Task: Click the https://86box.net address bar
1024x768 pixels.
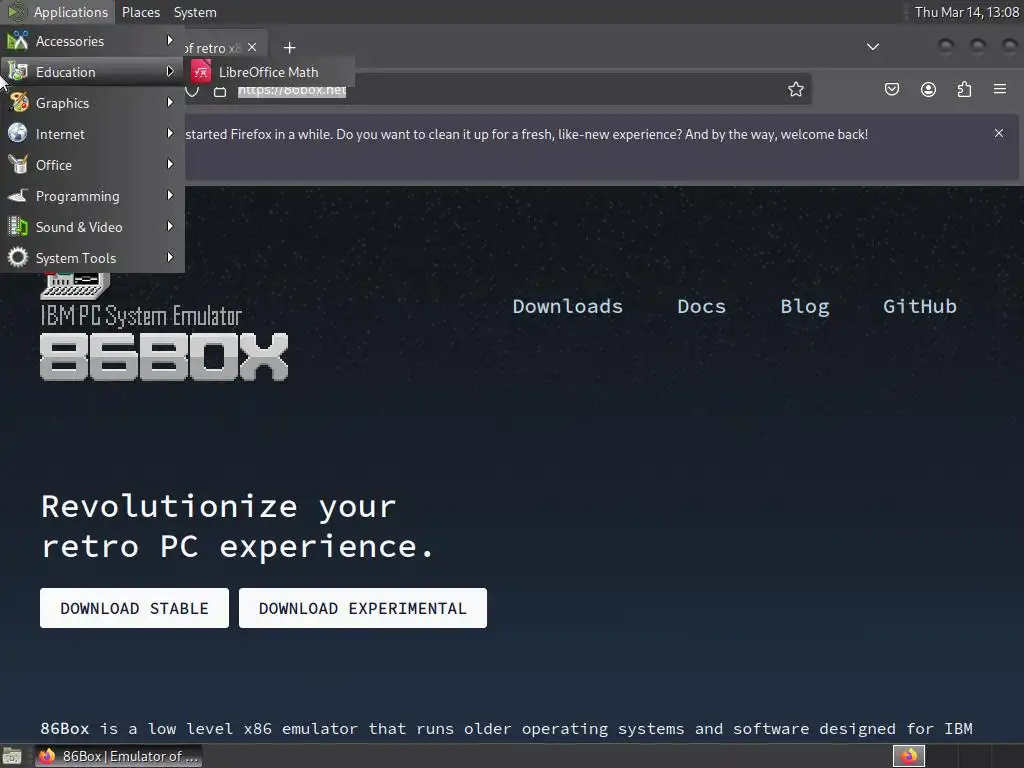Action: tap(292, 91)
